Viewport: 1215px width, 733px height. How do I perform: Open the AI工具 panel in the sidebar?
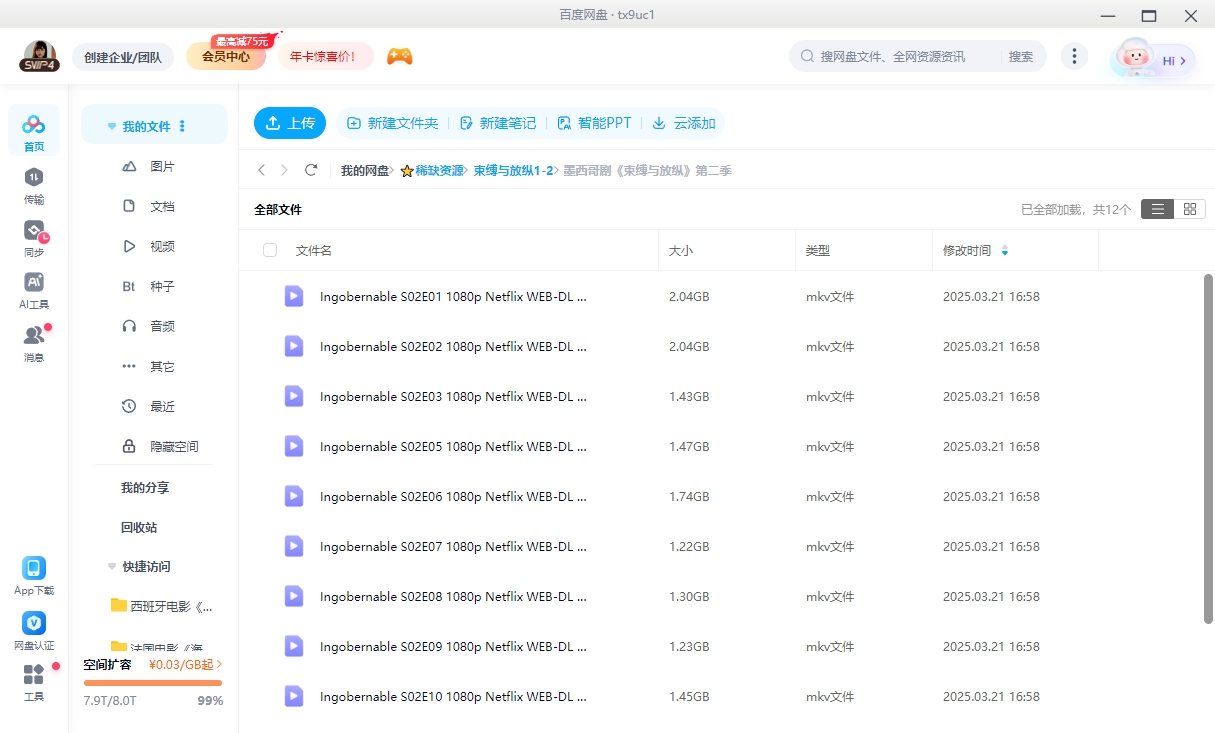(33, 290)
